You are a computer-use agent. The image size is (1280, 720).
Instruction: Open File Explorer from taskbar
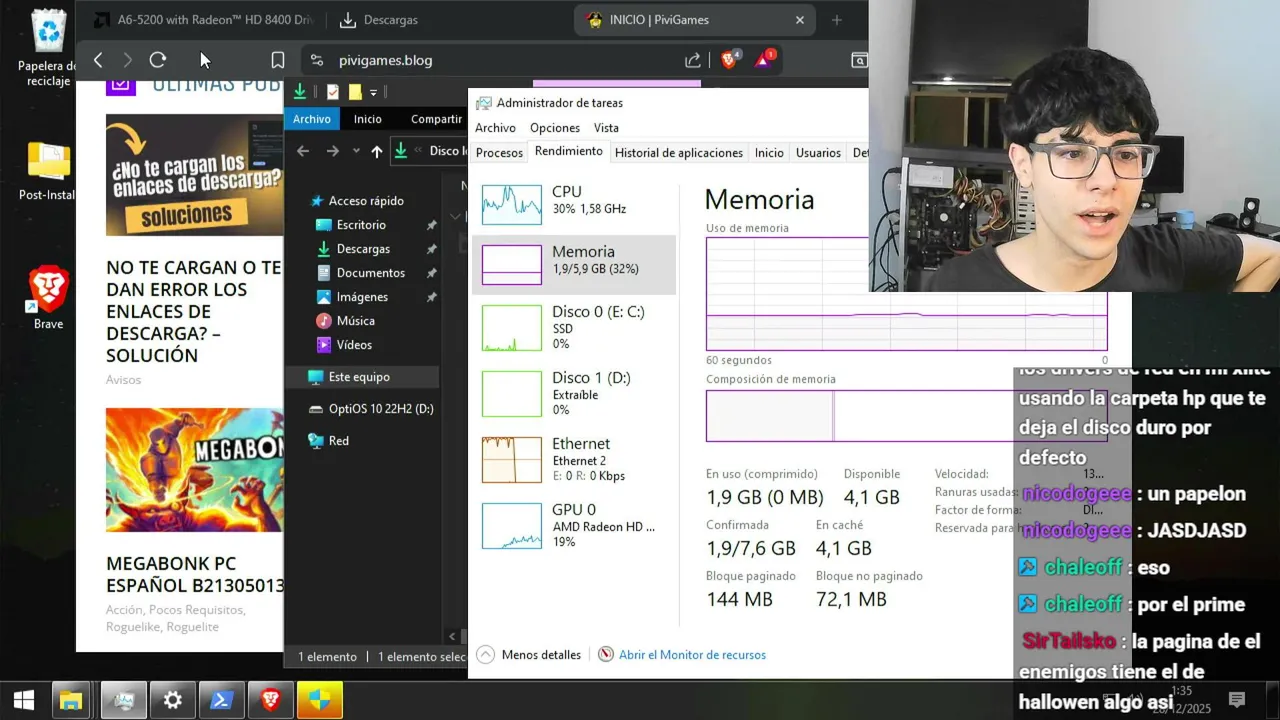pyautogui.click(x=70, y=700)
